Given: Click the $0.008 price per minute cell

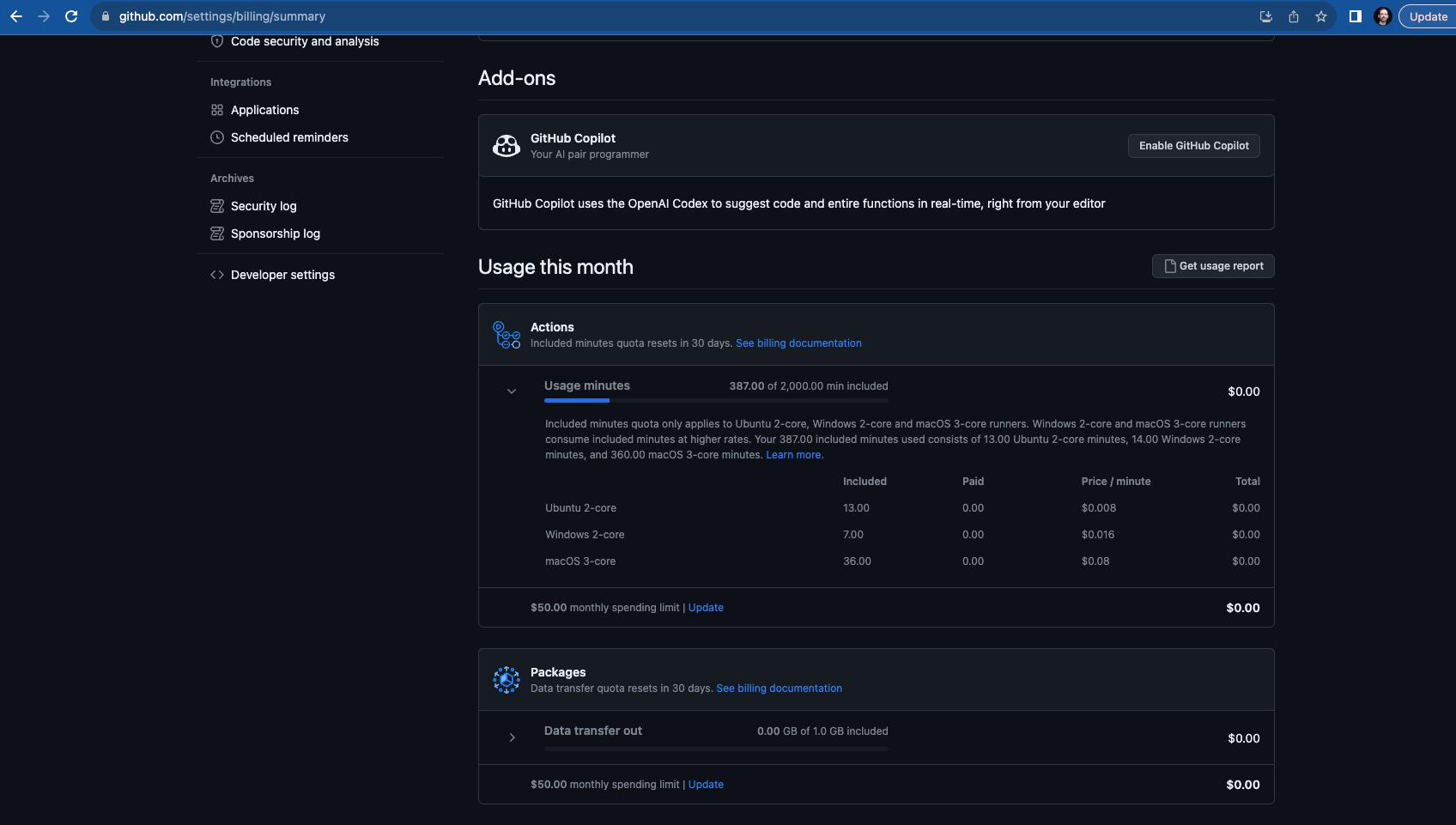Looking at the screenshot, I should tap(1099, 508).
